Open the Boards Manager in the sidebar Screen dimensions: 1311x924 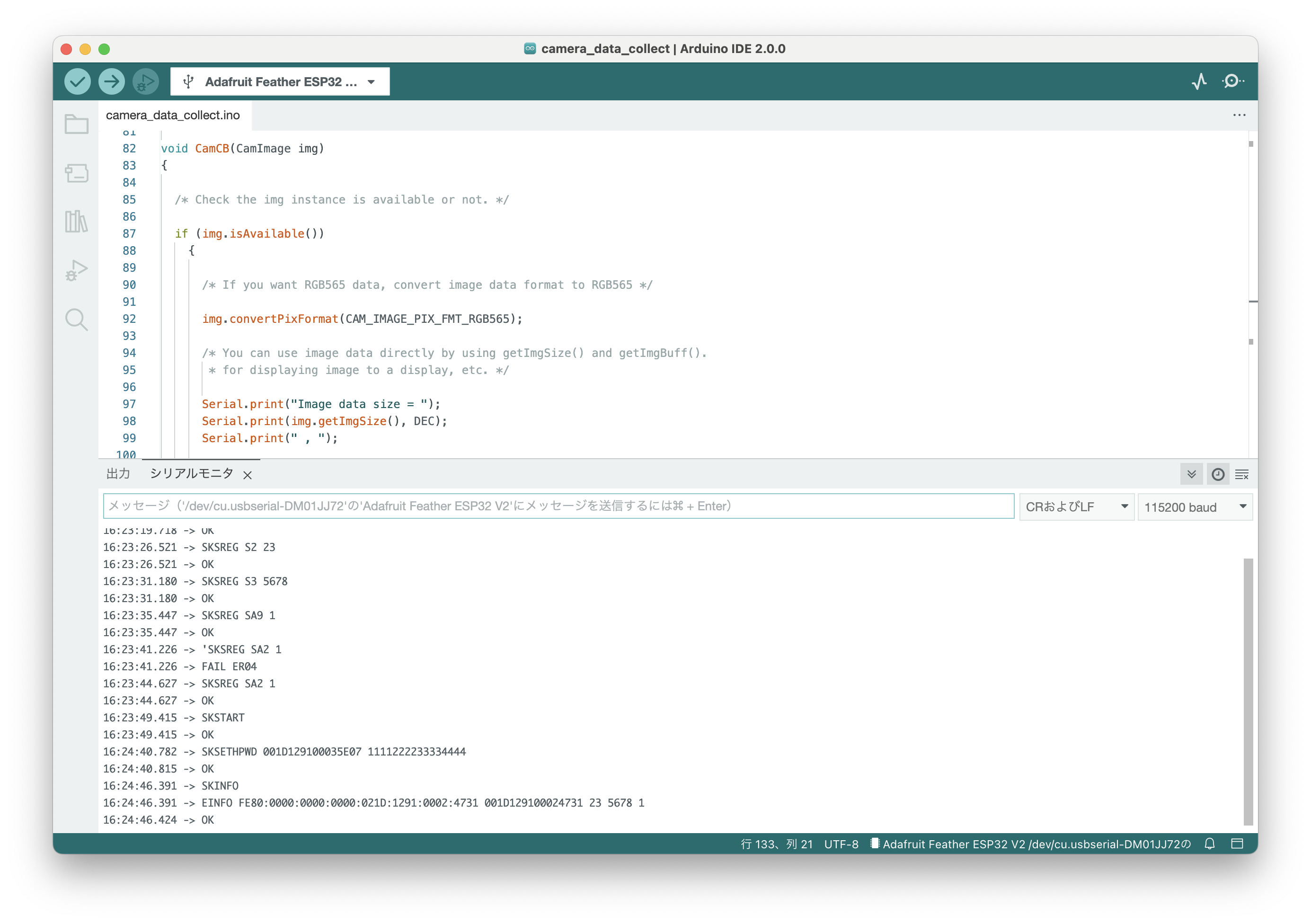(x=77, y=172)
